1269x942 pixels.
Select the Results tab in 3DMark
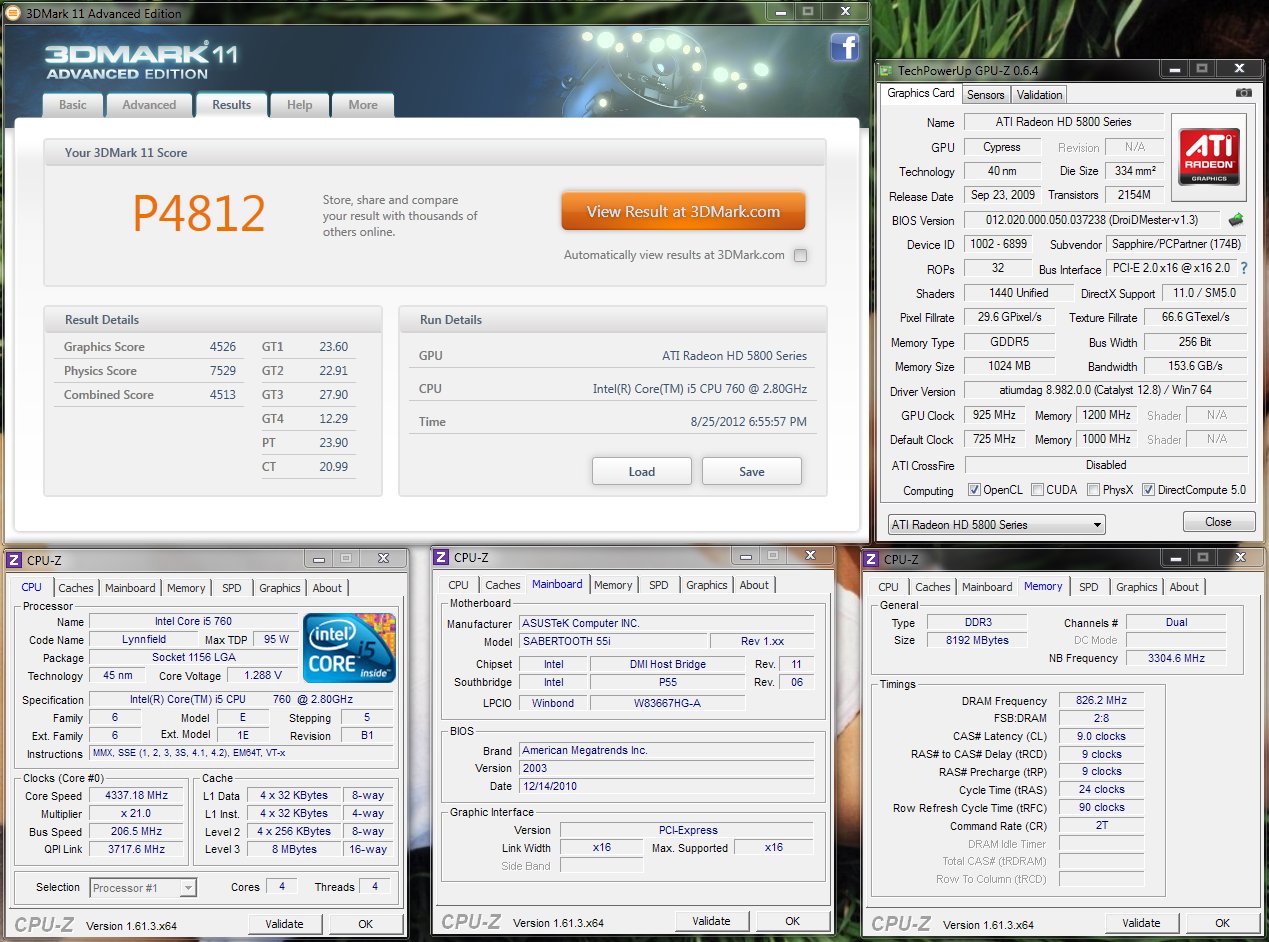[231, 105]
